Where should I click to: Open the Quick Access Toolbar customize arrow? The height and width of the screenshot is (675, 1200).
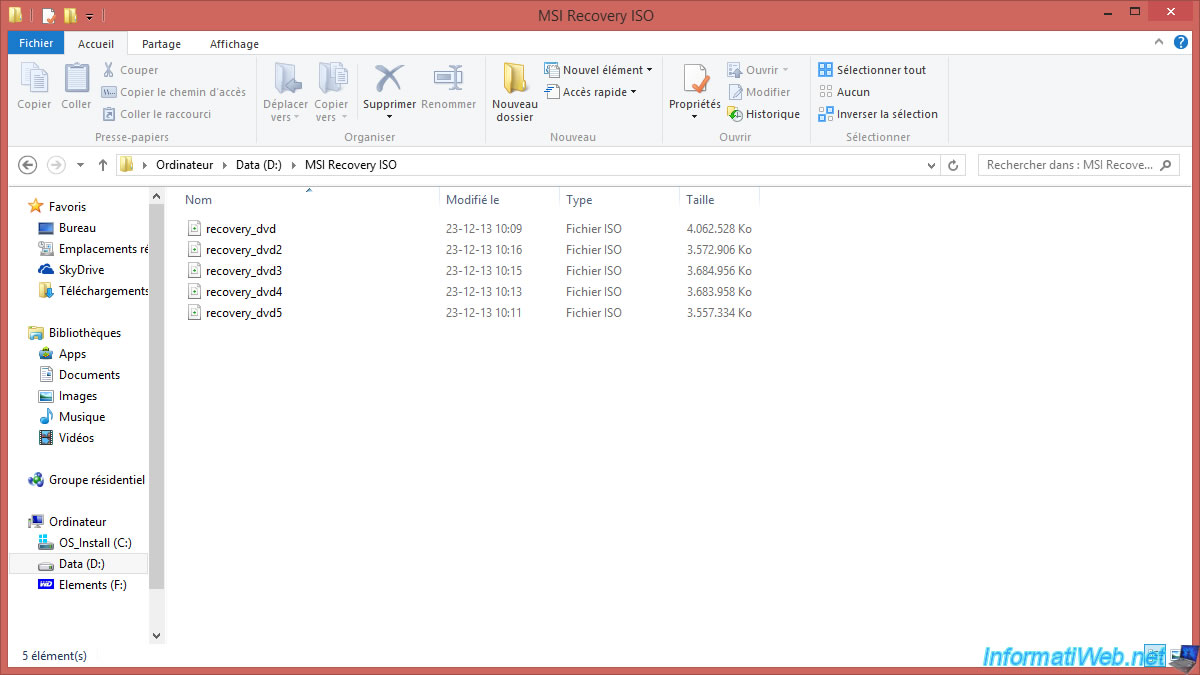[x=89, y=16]
